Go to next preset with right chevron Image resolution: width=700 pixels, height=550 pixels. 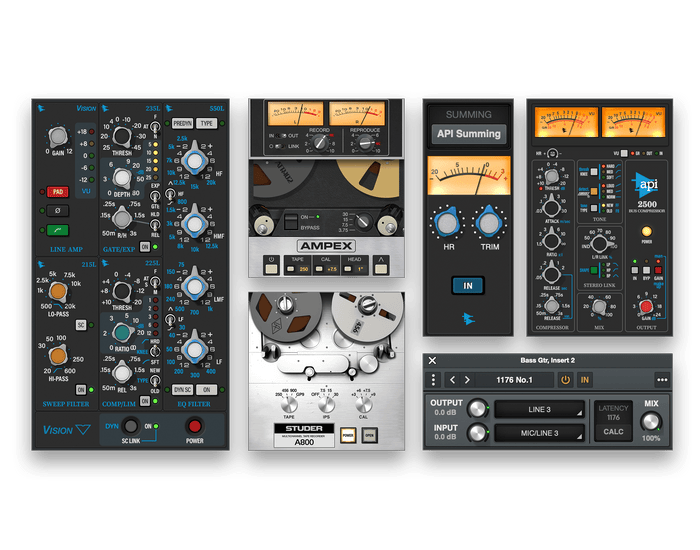pyautogui.click(x=467, y=380)
